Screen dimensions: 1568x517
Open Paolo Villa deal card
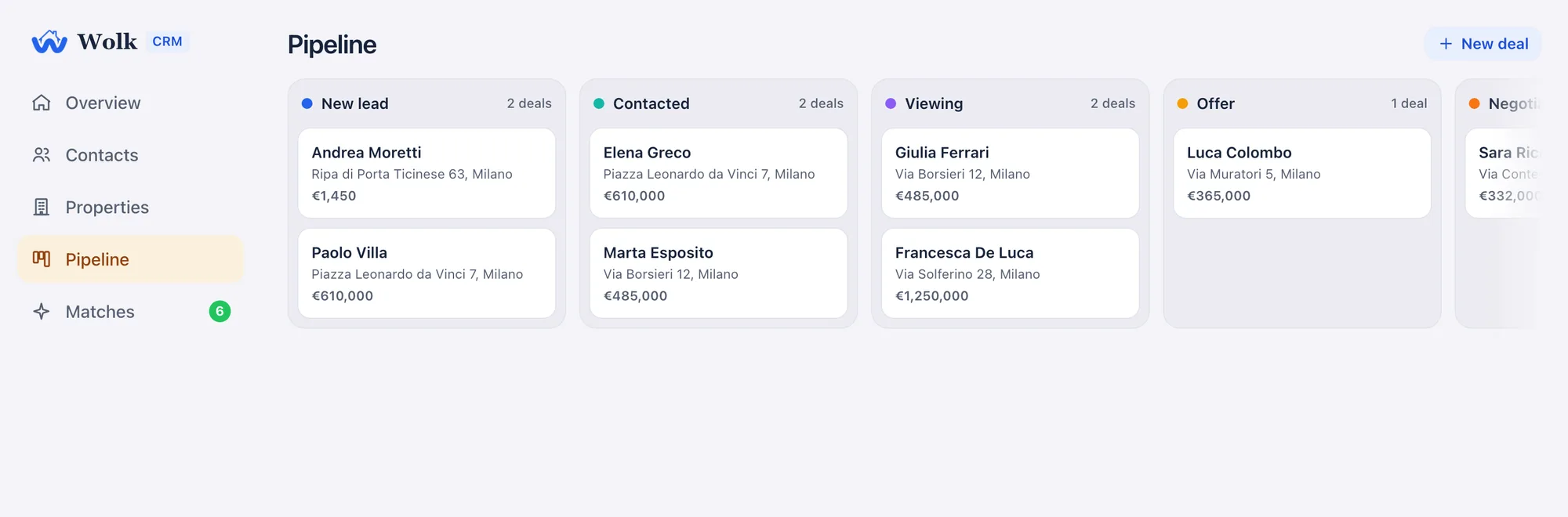(426, 273)
